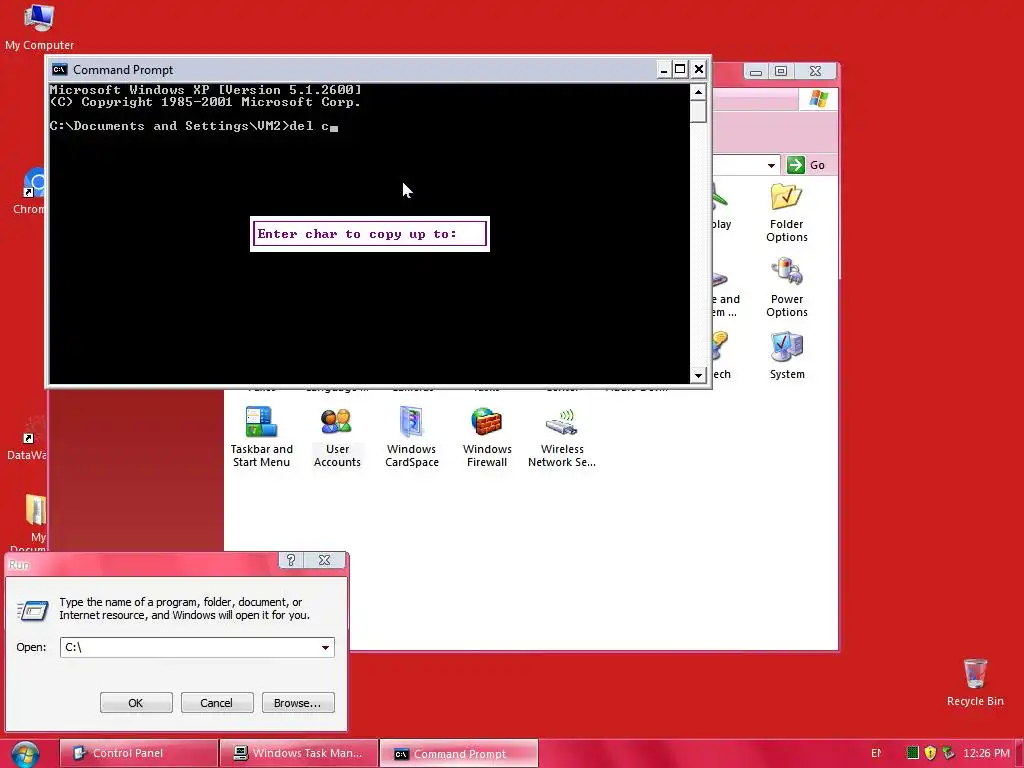Click the language indicator in the tray
The width and height of the screenshot is (1024, 768).
point(876,753)
